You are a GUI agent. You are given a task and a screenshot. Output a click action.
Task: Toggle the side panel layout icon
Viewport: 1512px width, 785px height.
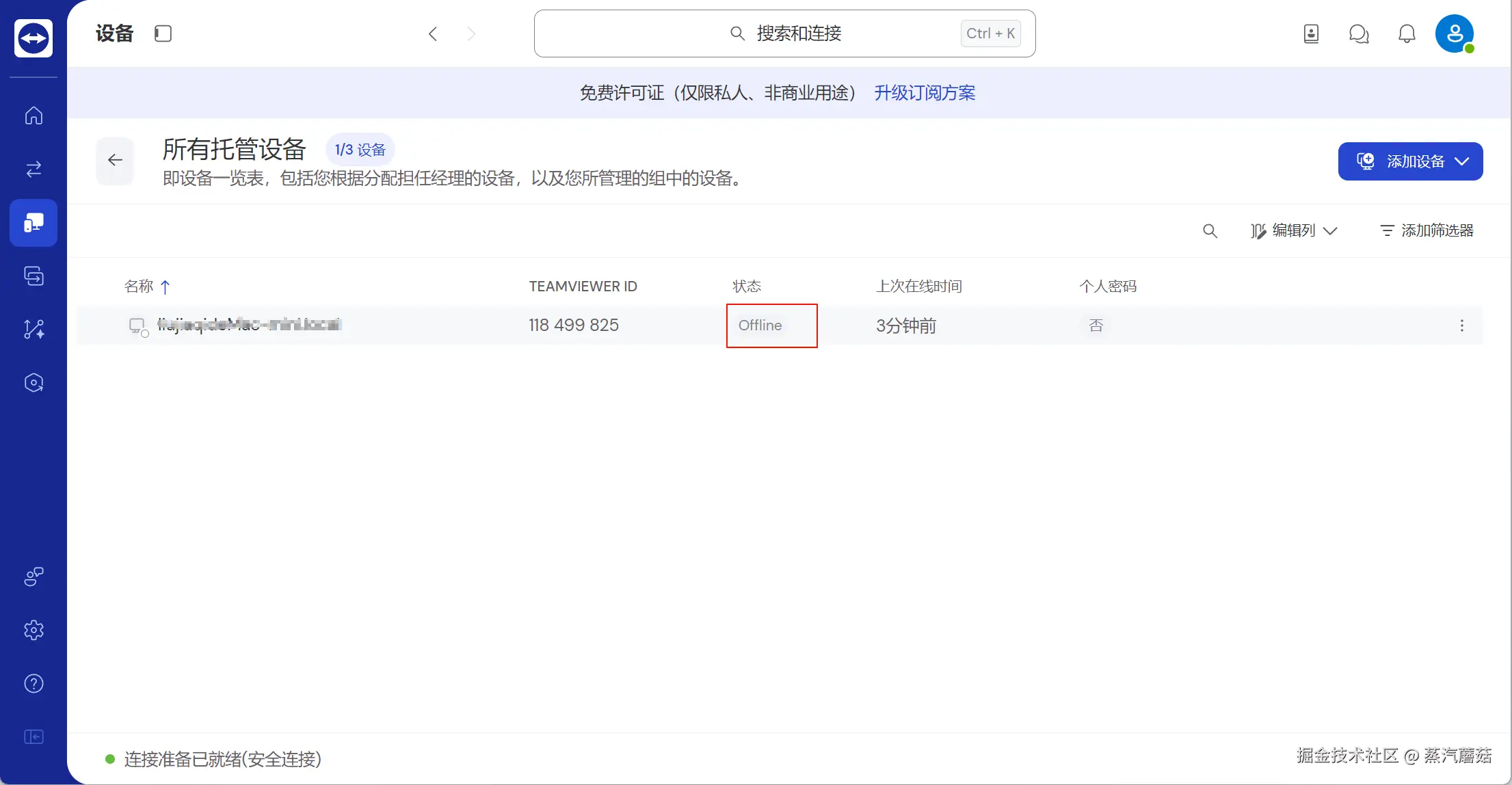(x=163, y=34)
